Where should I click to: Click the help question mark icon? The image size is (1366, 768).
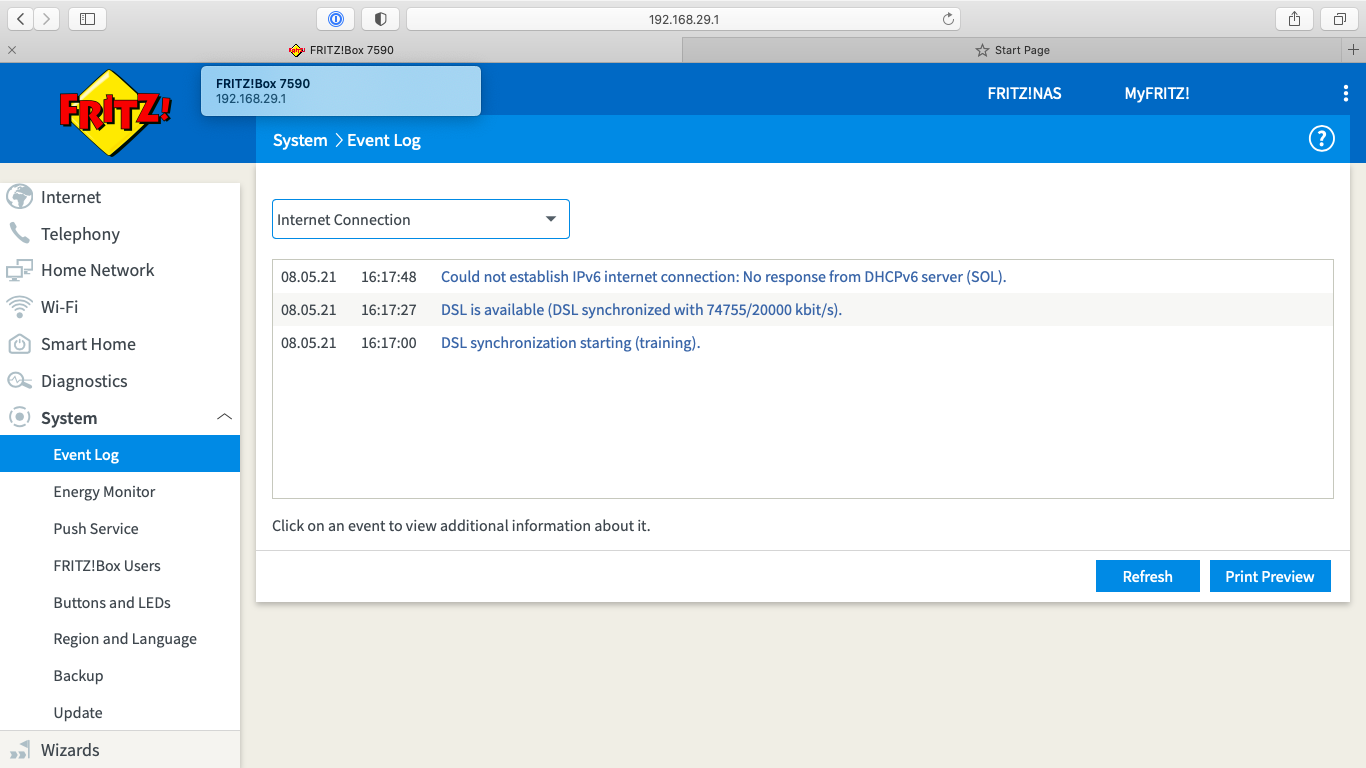pyautogui.click(x=1322, y=138)
